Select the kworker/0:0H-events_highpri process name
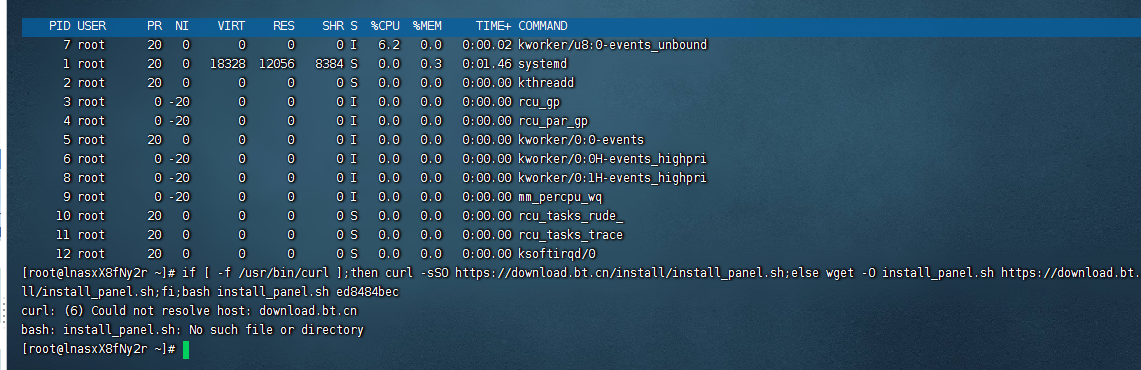This screenshot has width=1141, height=370. [612, 159]
